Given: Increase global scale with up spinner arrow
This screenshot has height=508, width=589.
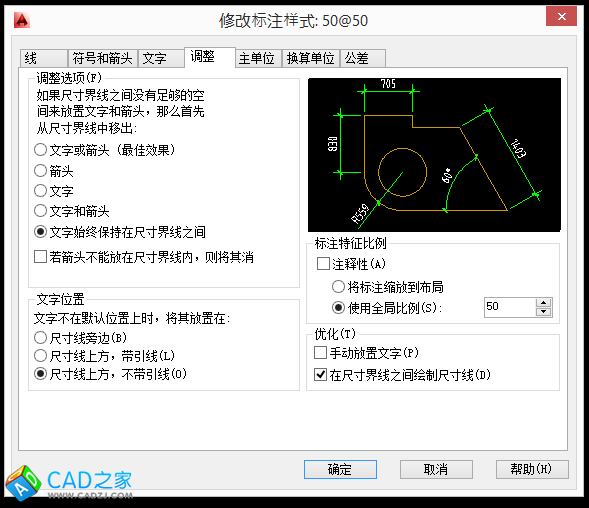Looking at the screenshot, I should coord(544,303).
